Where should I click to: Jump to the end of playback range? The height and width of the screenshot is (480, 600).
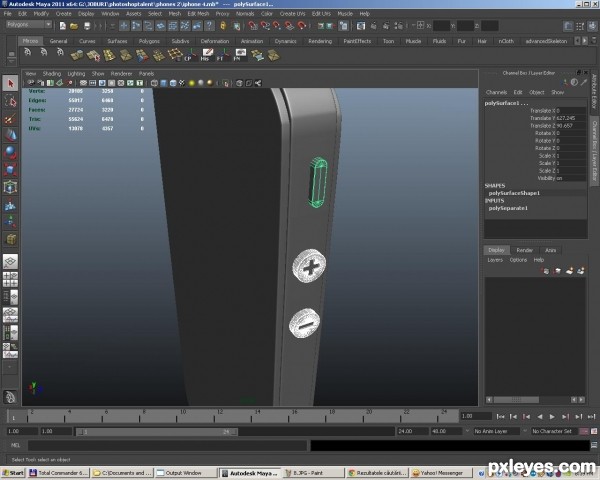(591, 416)
